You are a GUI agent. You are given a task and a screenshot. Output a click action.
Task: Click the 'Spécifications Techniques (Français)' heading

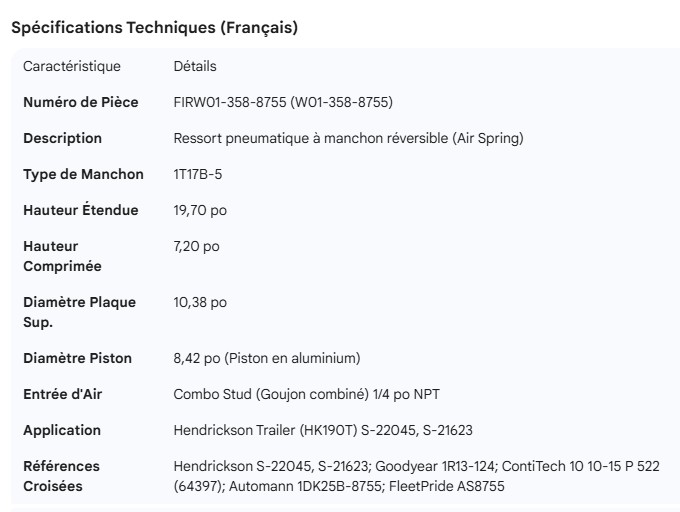point(154,28)
